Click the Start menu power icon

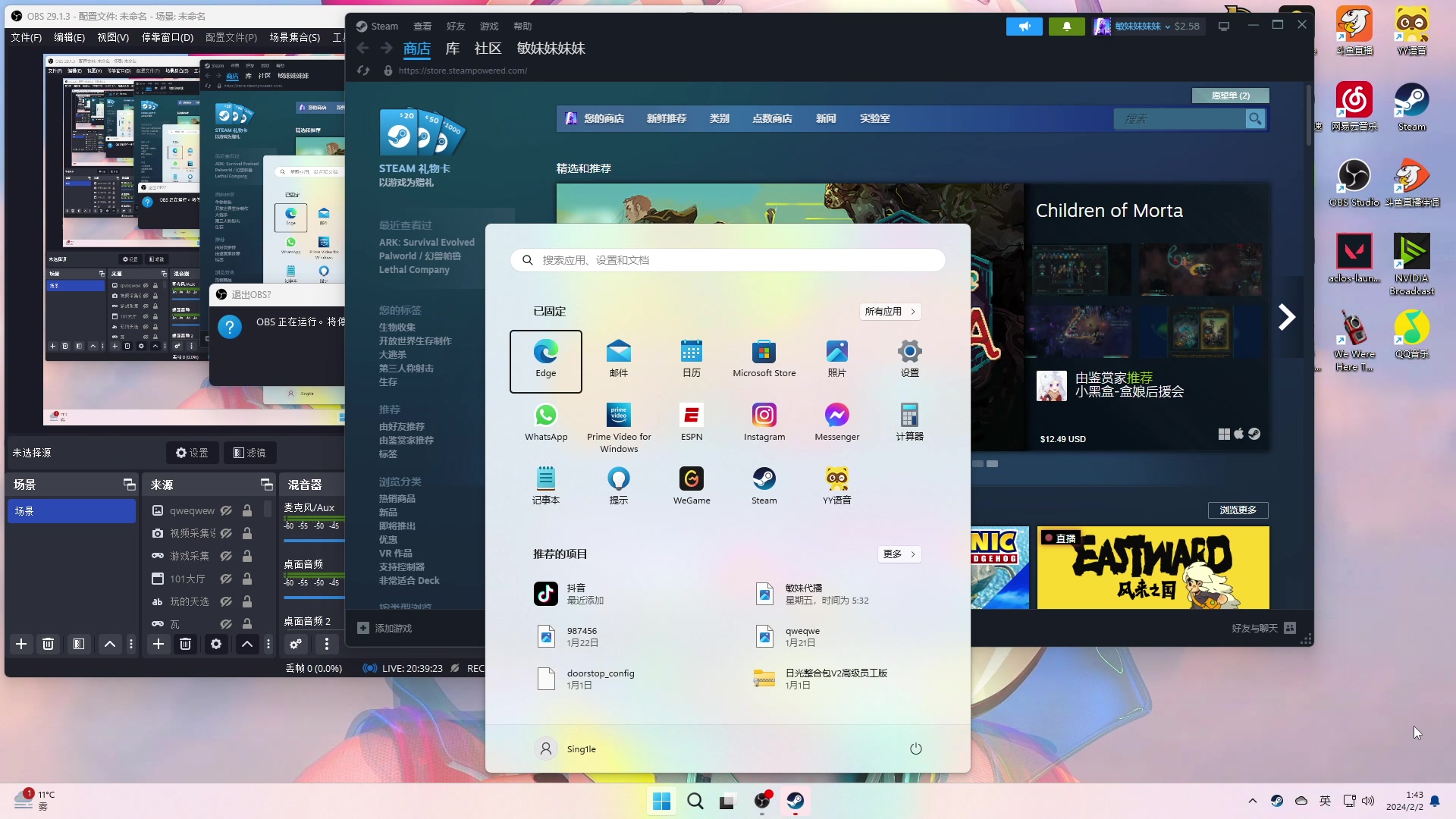(x=916, y=749)
